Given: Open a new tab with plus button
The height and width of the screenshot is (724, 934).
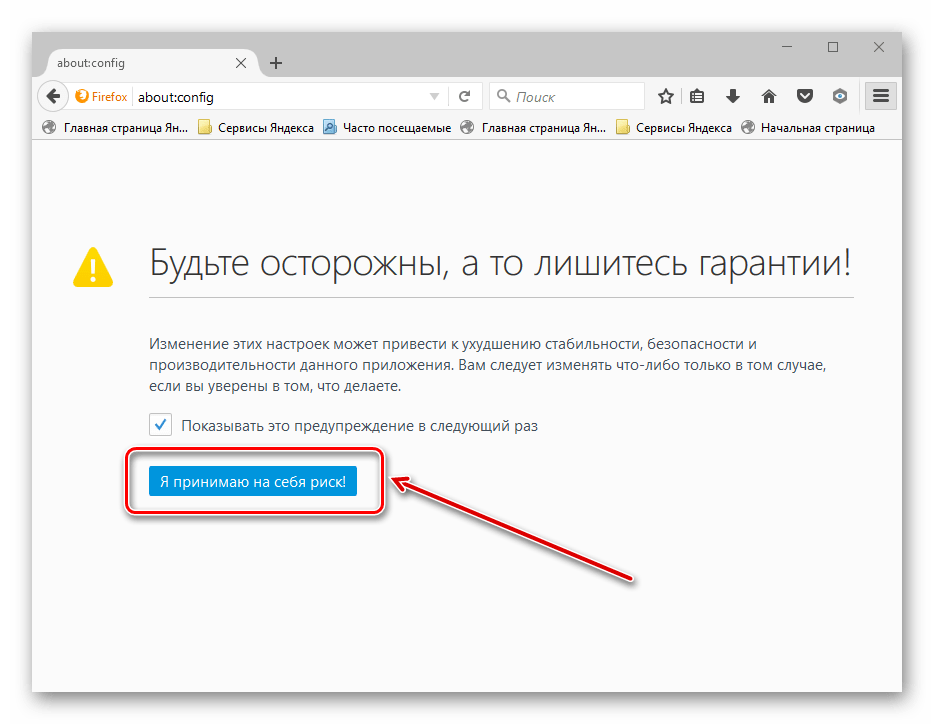Looking at the screenshot, I should [276, 63].
